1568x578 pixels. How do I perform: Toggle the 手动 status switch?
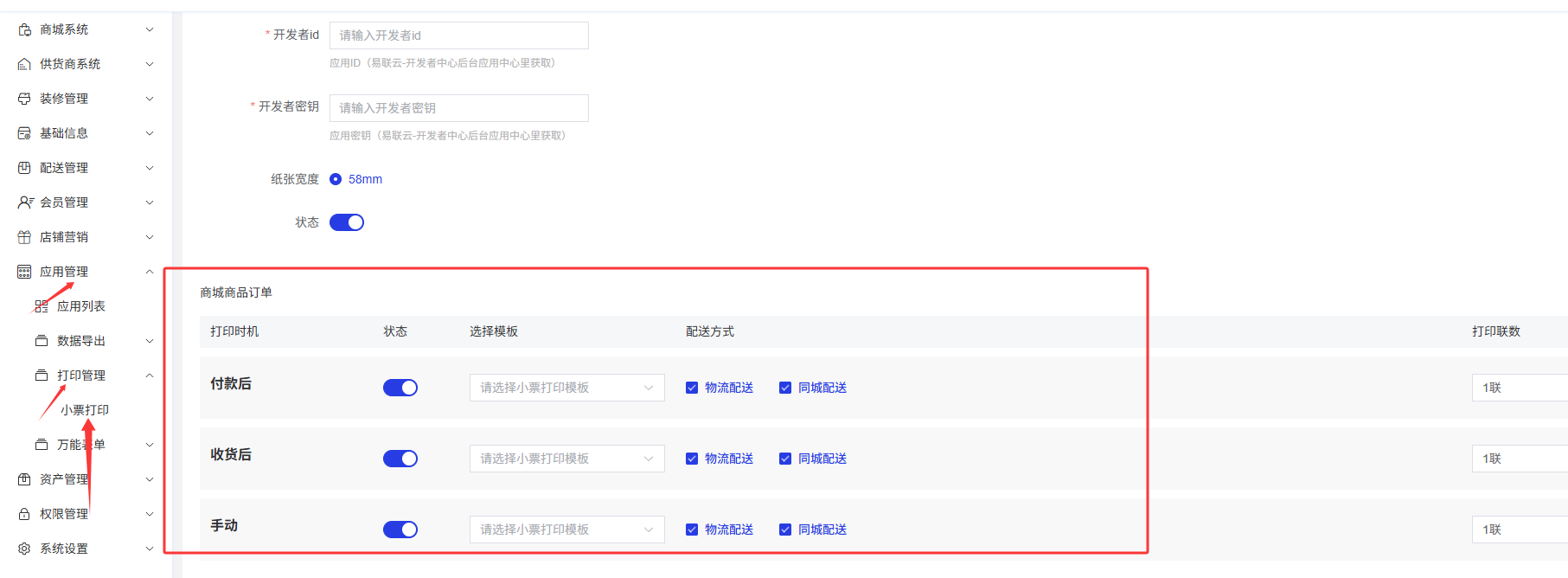click(x=400, y=530)
